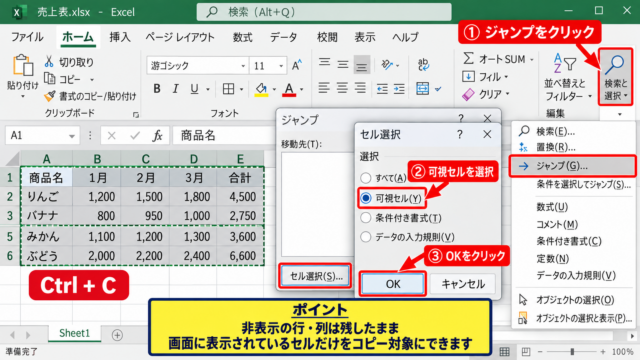Expand the Name Box dropdown arrow

71,136
